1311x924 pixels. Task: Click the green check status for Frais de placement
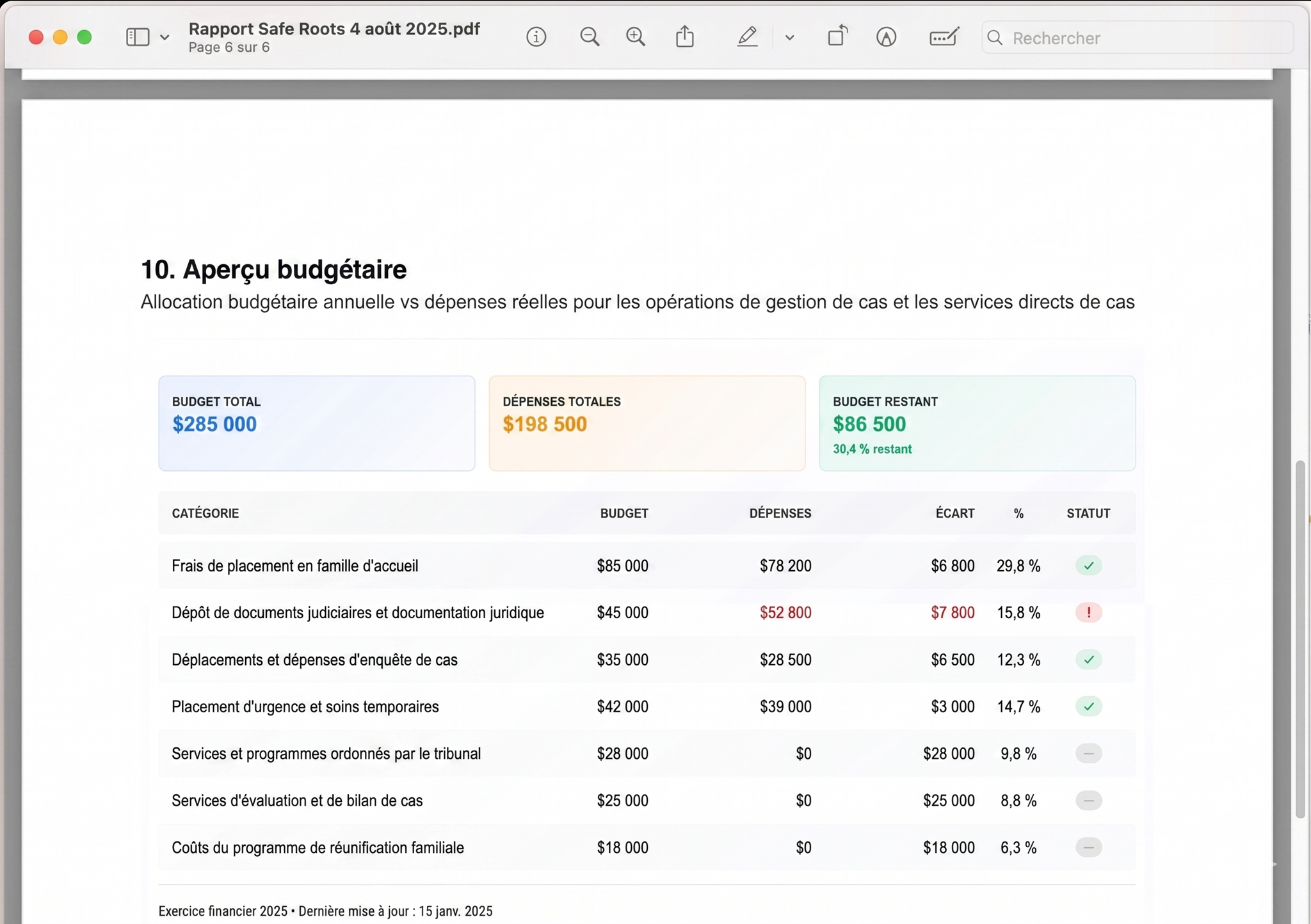point(1088,566)
